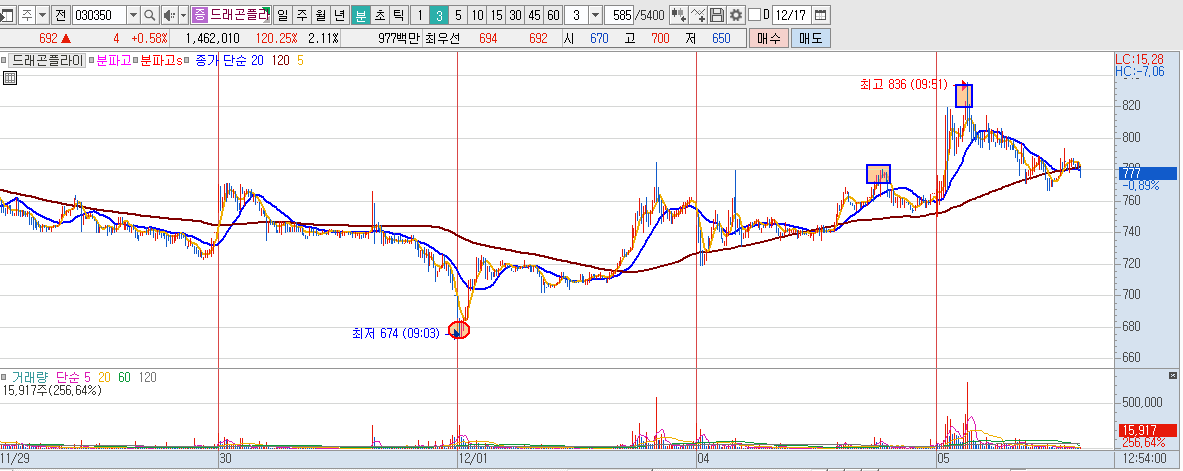This screenshot has height=471, width=1183.
Task: Set the 5-minute interval
Action: point(457,14)
